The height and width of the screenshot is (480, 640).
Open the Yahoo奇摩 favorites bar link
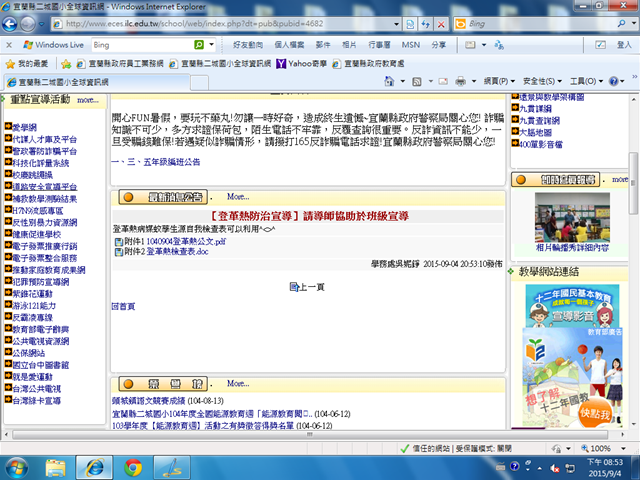(x=301, y=64)
